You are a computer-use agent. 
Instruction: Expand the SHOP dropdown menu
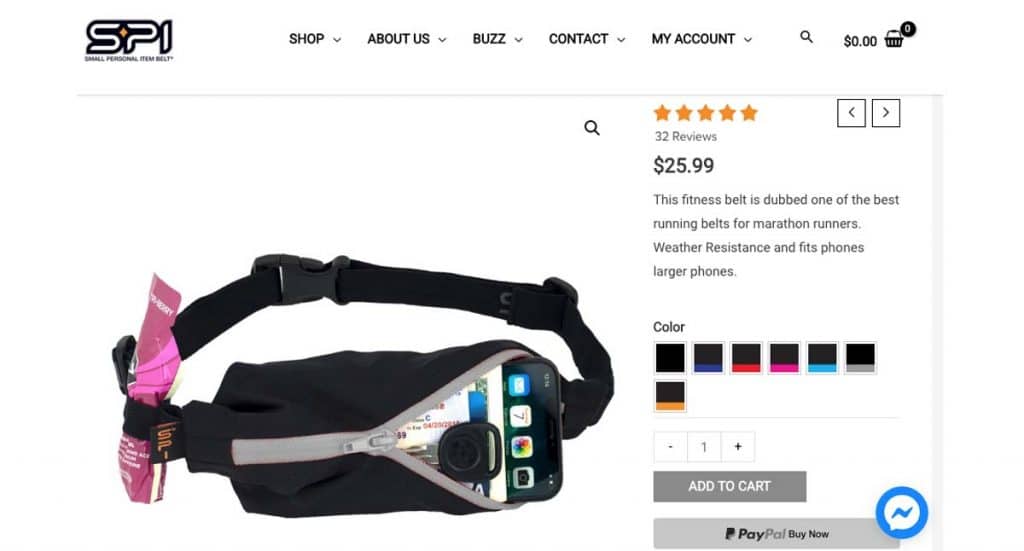click(x=315, y=39)
